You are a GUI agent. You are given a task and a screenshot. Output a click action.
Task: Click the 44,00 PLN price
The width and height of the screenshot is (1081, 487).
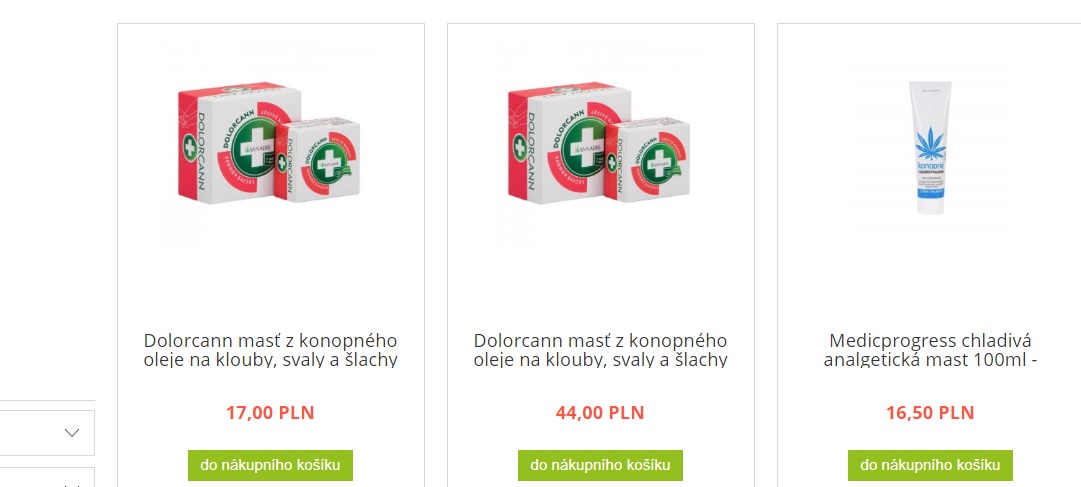coord(600,413)
